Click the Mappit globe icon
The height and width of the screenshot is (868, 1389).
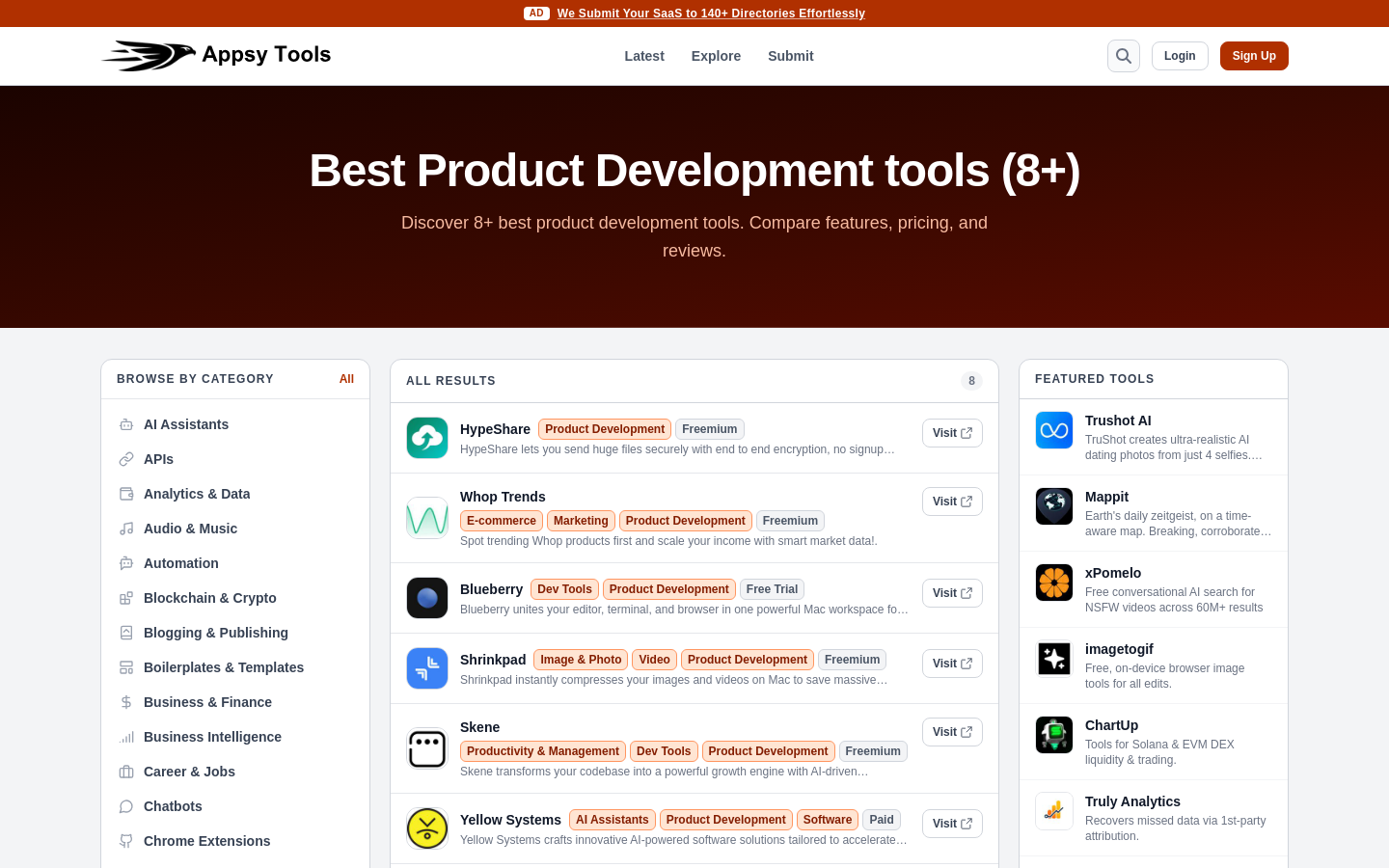1054,506
